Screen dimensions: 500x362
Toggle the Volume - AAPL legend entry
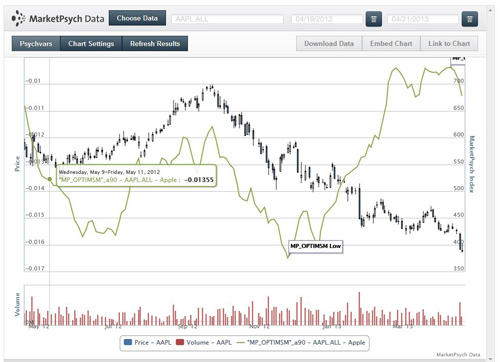(204, 342)
